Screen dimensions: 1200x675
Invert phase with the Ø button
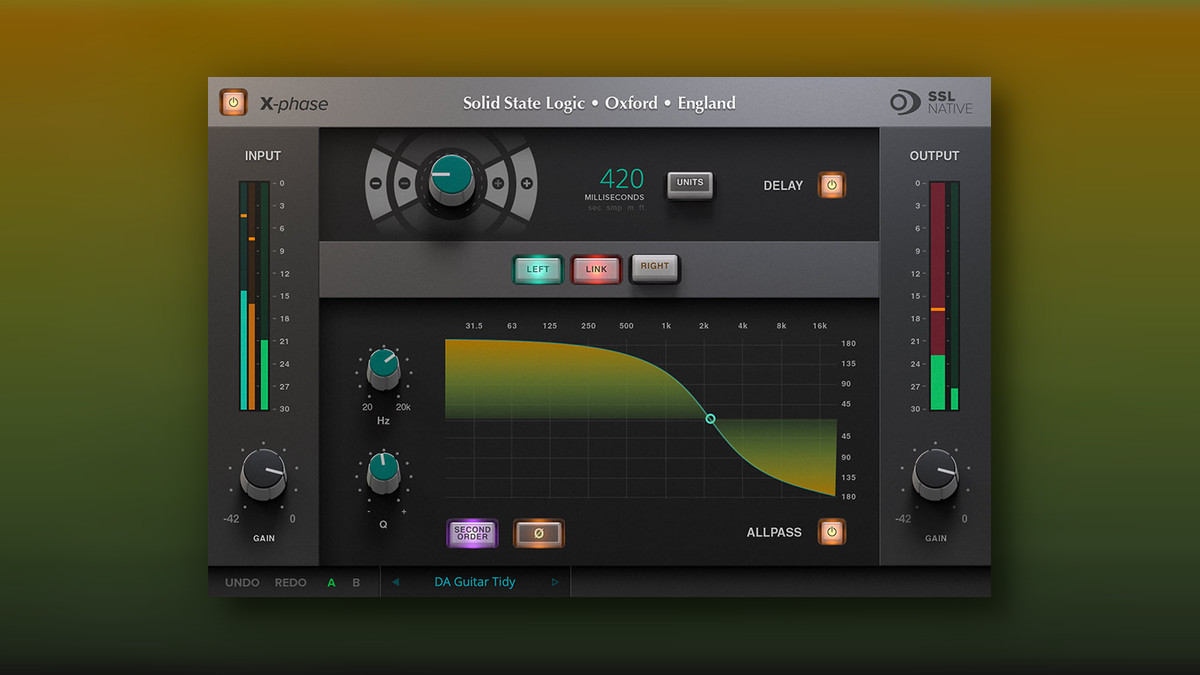[x=539, y=533]
